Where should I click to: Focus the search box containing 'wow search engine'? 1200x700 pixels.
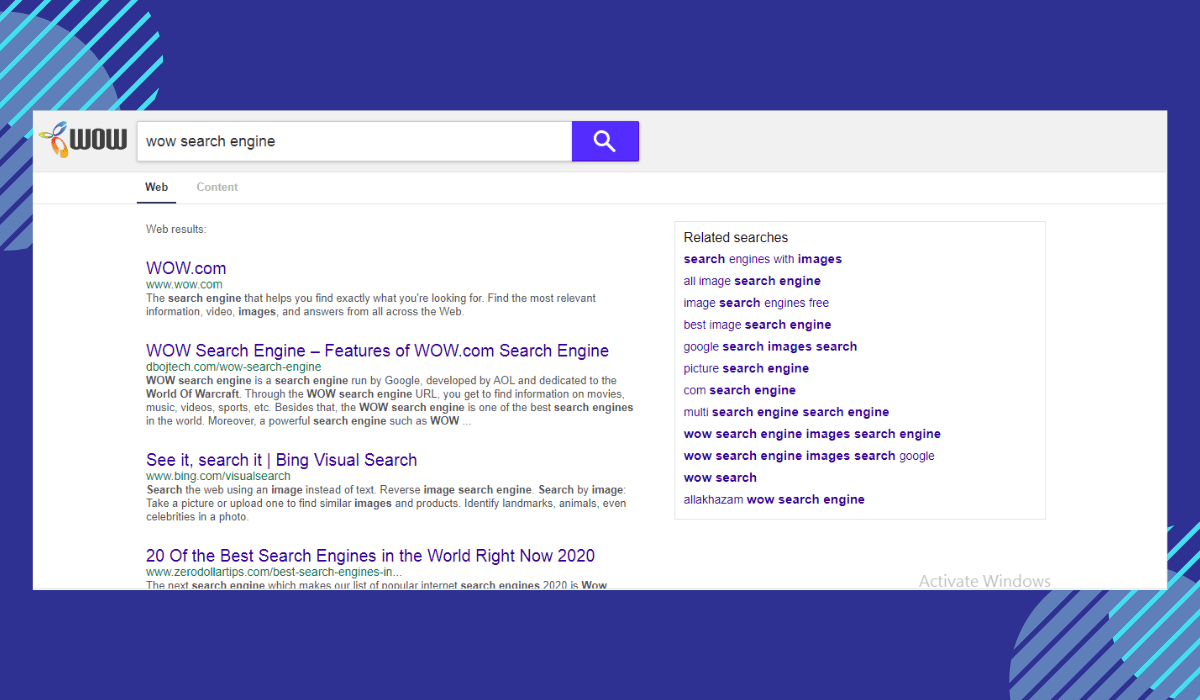click(x=354, y=141)
